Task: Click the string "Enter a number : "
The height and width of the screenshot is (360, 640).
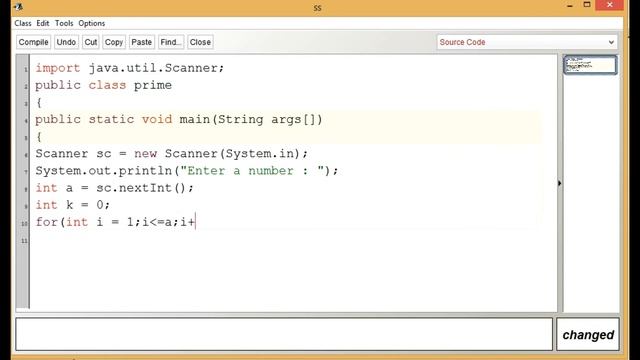Action: point(253,171)
